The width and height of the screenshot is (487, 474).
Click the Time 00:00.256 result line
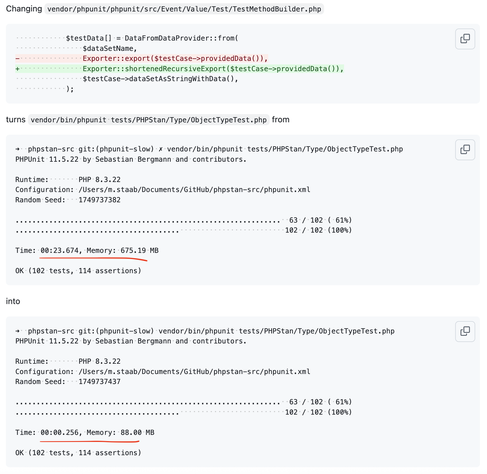coord(85,432)
